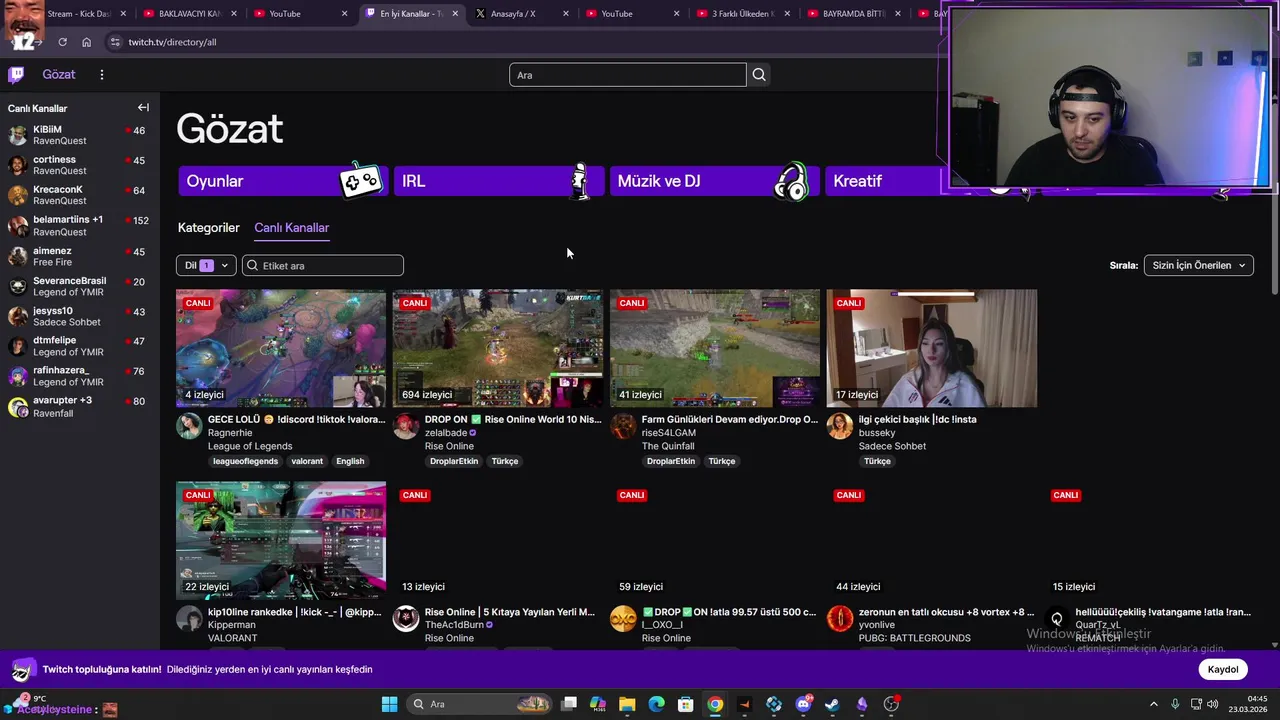Image resolution: width=1280 pixels, height=720 pixels.
Task: Open Windows Start menu
Action: tap(389, 704)
